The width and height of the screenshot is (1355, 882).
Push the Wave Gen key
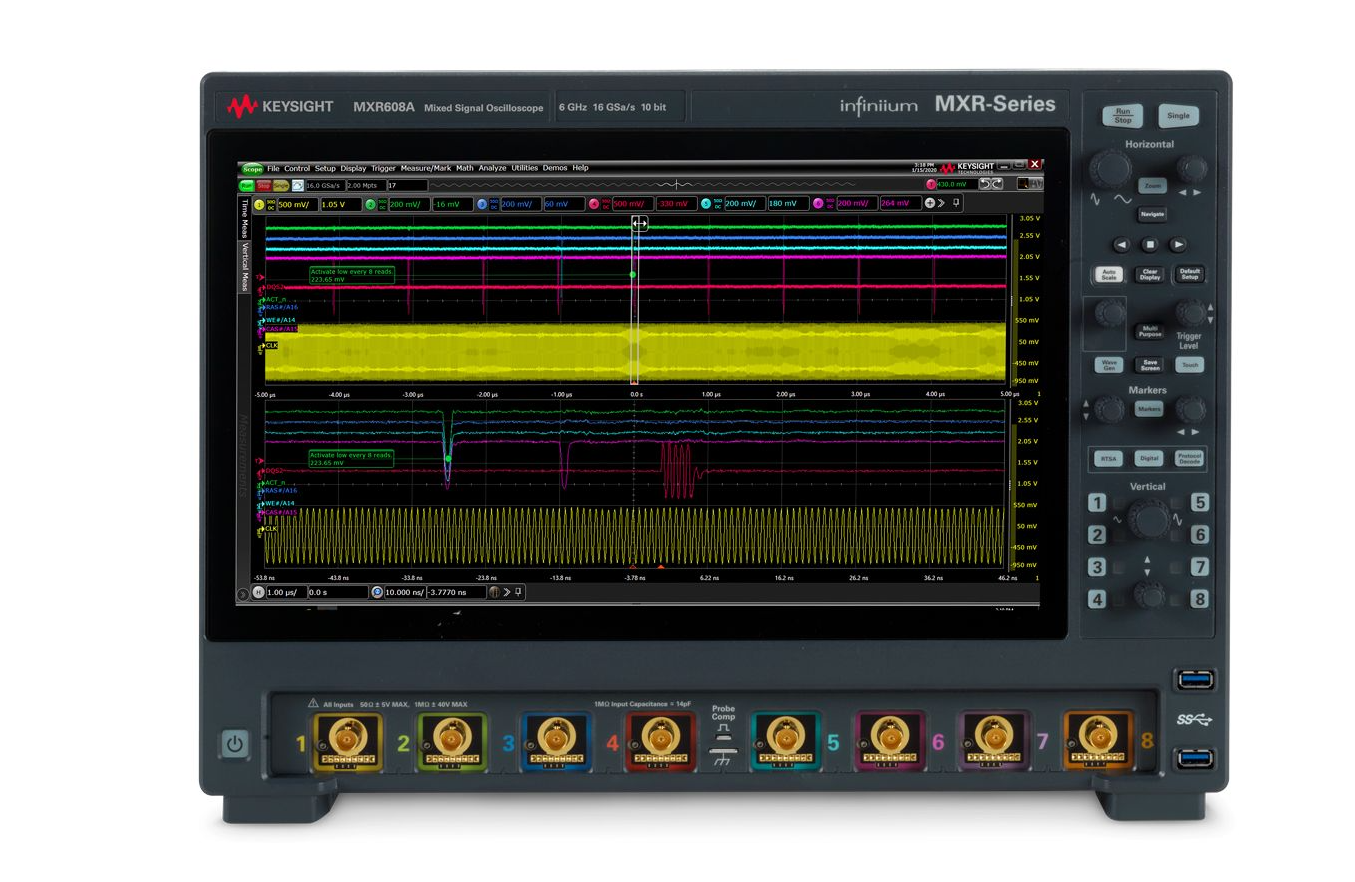click(x=1108, y=365)
